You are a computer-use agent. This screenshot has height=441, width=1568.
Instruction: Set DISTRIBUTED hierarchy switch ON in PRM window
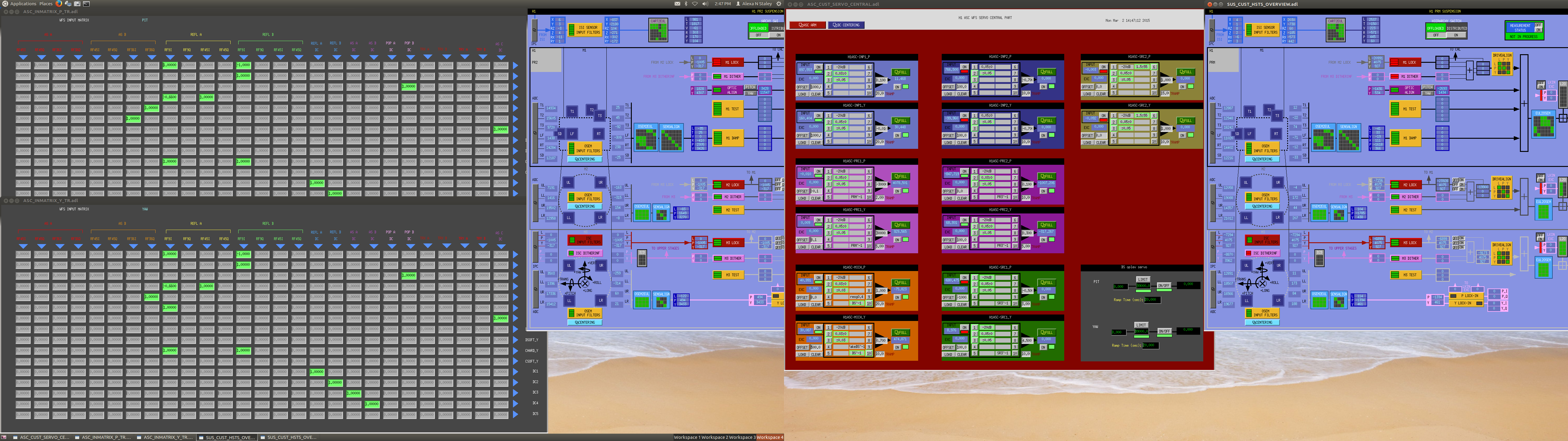(1456, 35)
